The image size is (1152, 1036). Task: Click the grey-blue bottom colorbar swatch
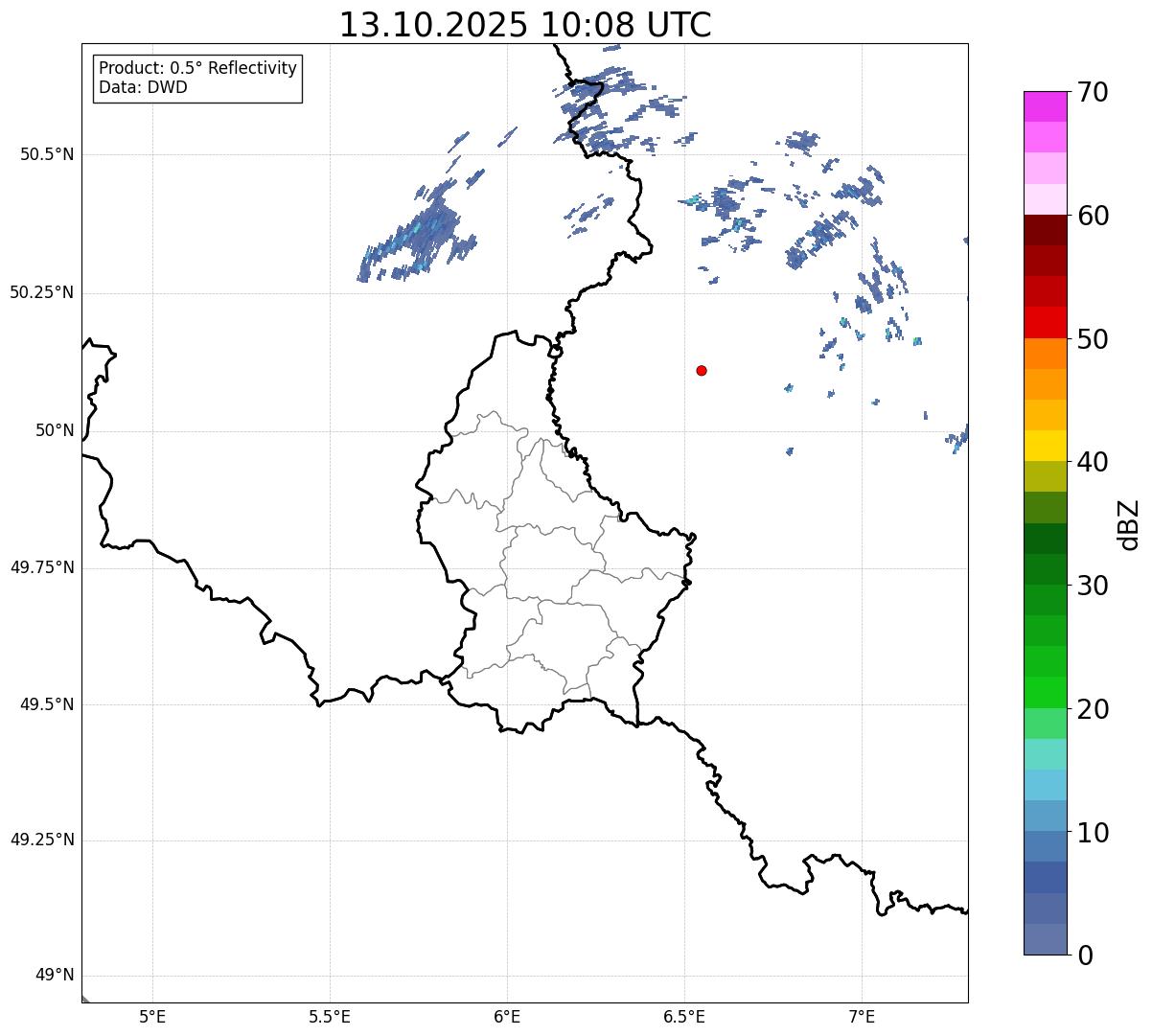(1046, 939)
